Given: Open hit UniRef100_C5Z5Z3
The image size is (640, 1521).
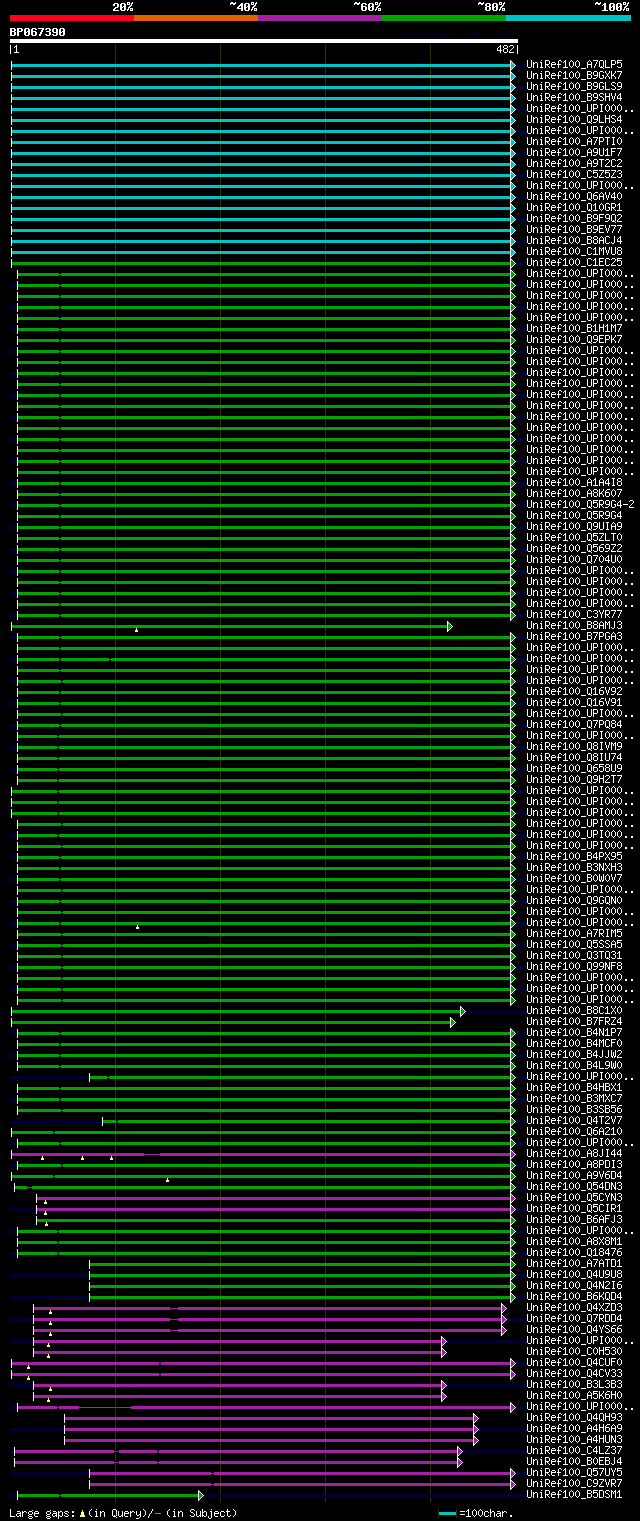Looking at the screenshot, I should 574,174.
